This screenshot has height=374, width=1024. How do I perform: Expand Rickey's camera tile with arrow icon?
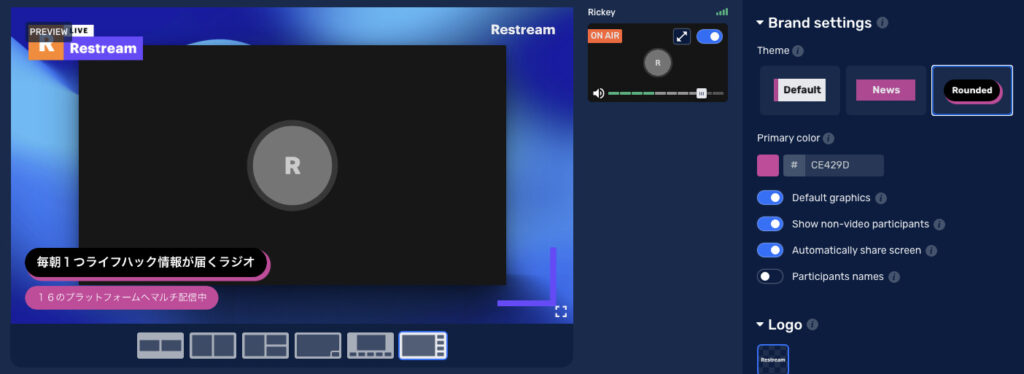pyautogui.click(x=682, y=37)
